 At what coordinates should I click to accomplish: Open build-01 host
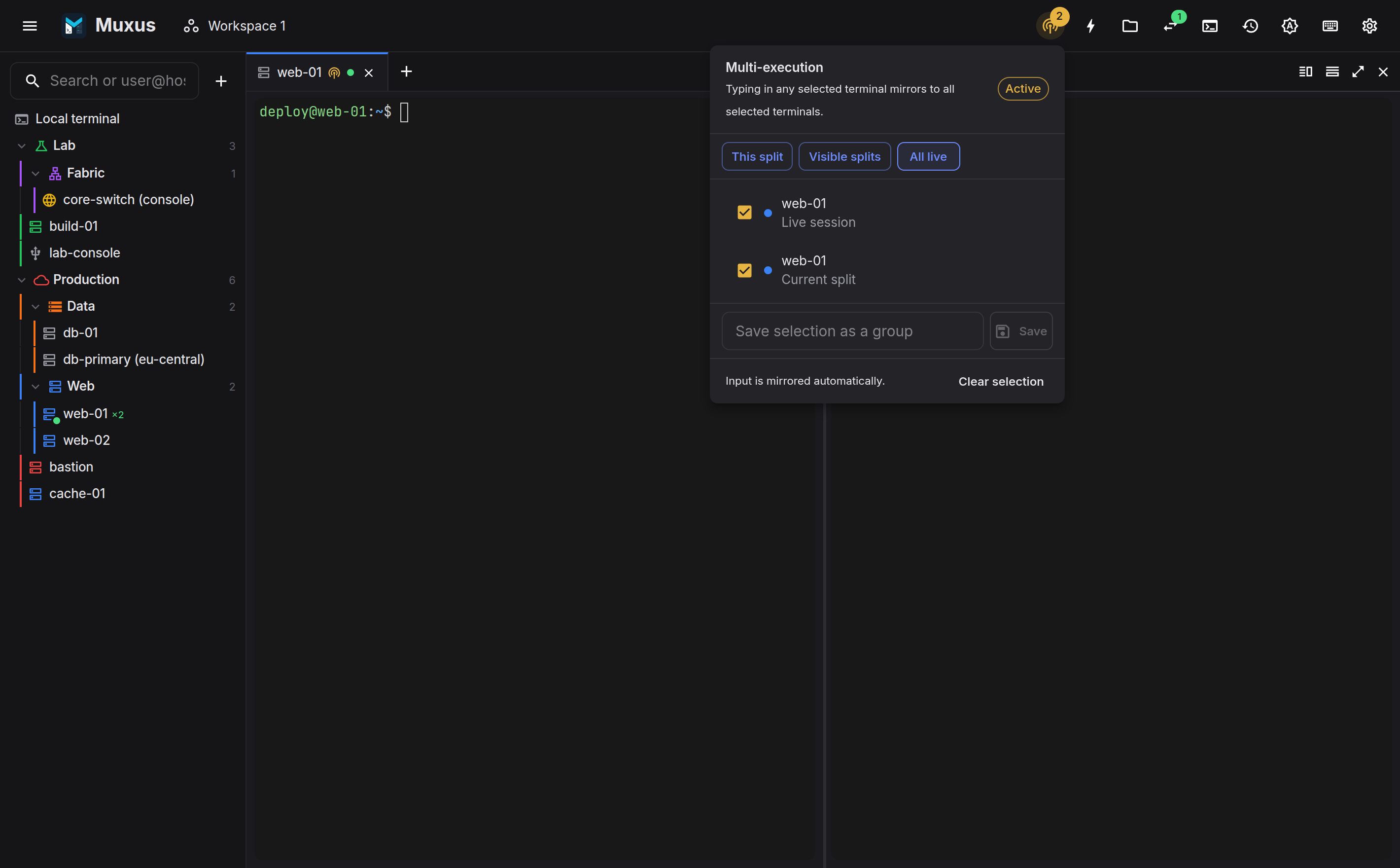(73, 226)
